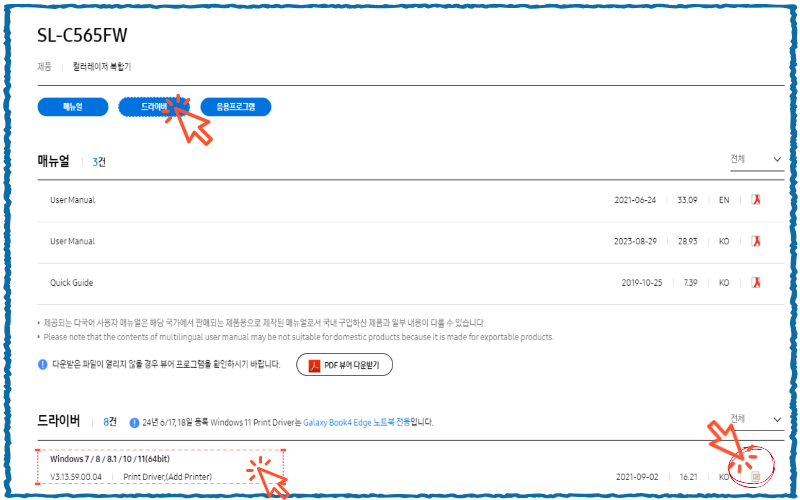Click the 7.39 file size value
The width and height of the screenshot is (800, 500).
(690, 283)
